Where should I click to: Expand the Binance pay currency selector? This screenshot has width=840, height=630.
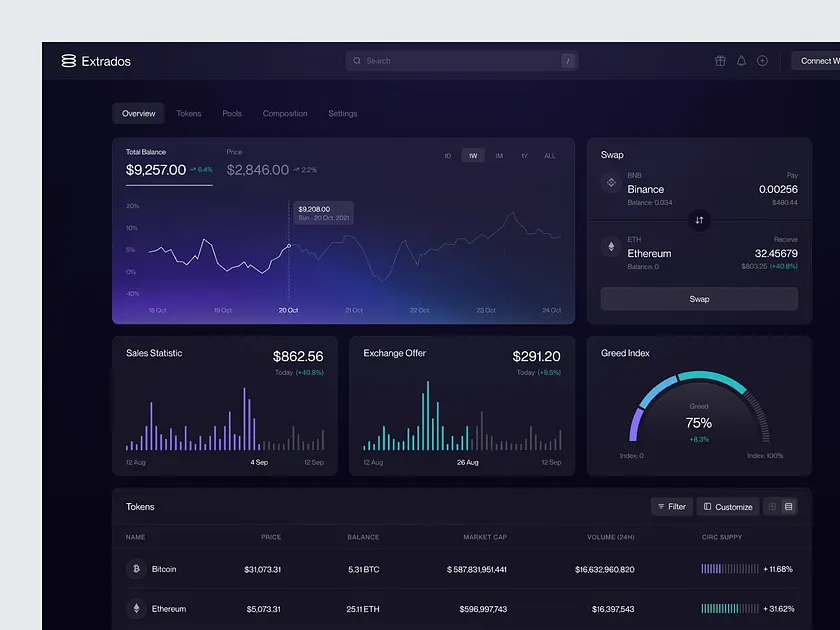pyautogui.click(x=645, y=189)
